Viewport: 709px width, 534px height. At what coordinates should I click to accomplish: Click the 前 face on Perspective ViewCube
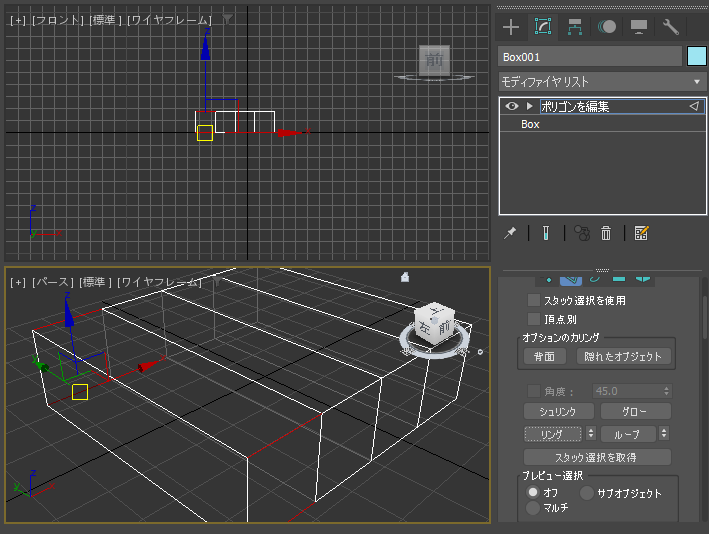[x=445, y=326]
